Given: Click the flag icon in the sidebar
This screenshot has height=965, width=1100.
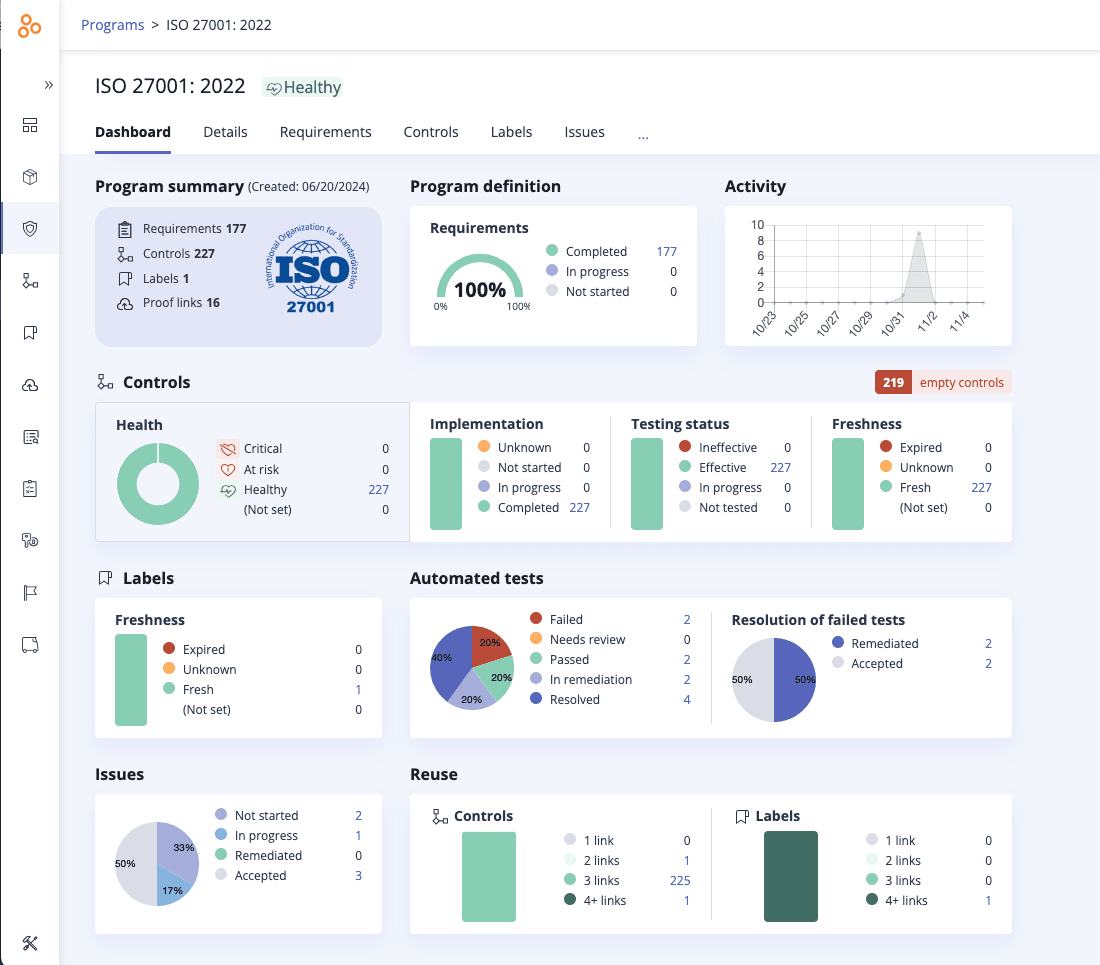Looking at the screenshot, I should point(30,593).
